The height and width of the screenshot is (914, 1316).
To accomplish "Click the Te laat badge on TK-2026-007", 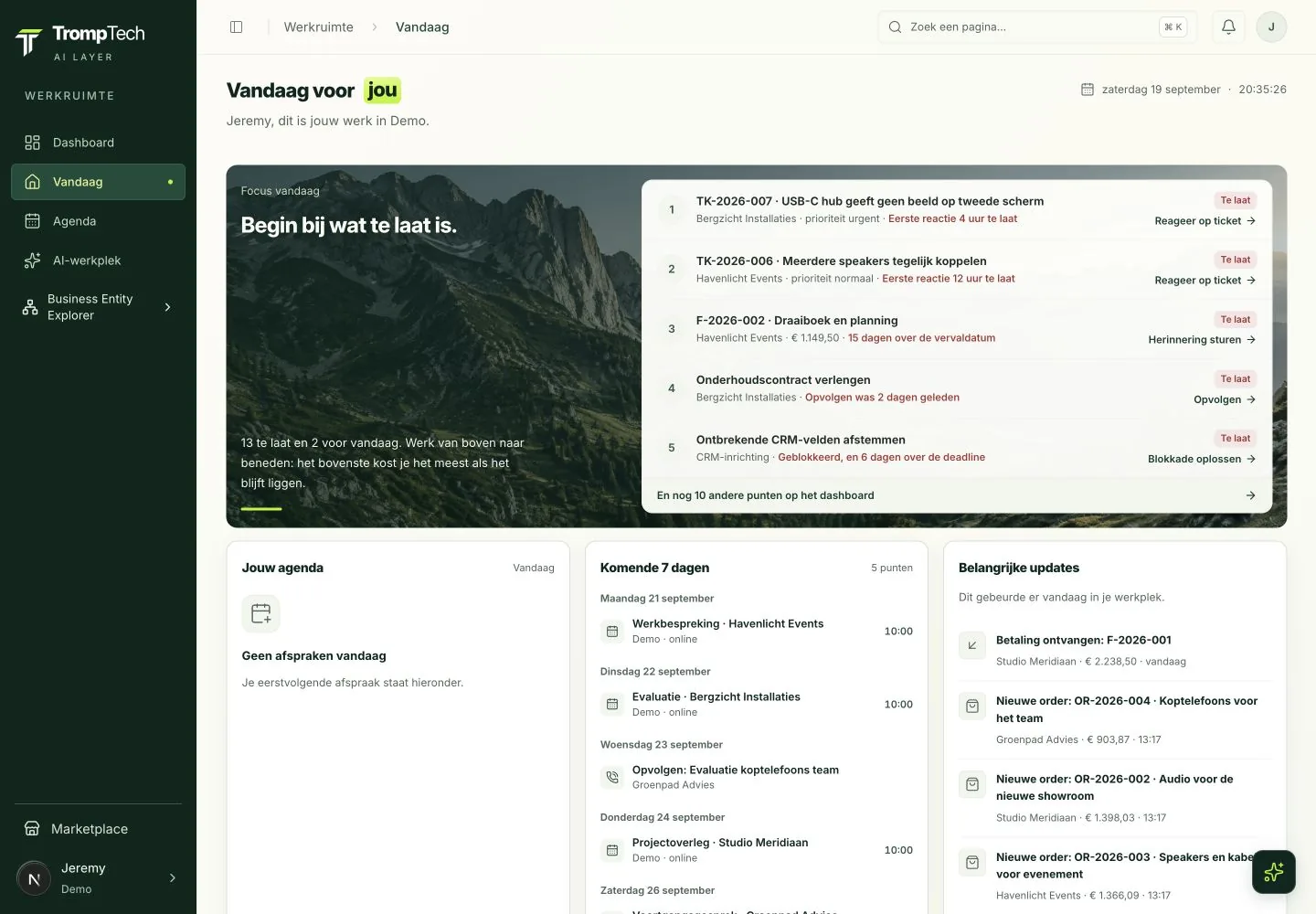I will click(x=1236, y=200).
